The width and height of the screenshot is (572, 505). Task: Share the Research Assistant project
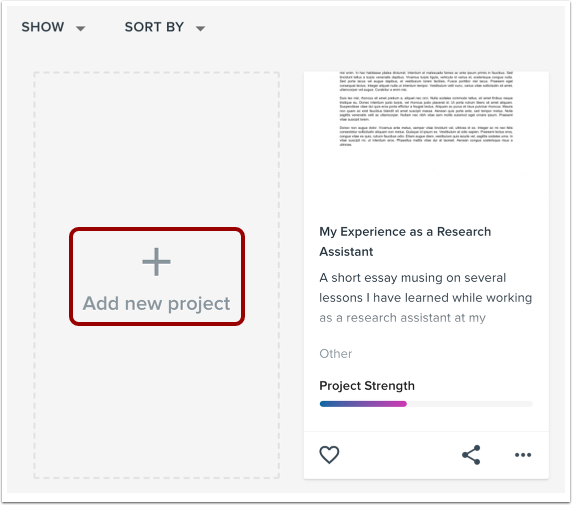coord(471,455)
